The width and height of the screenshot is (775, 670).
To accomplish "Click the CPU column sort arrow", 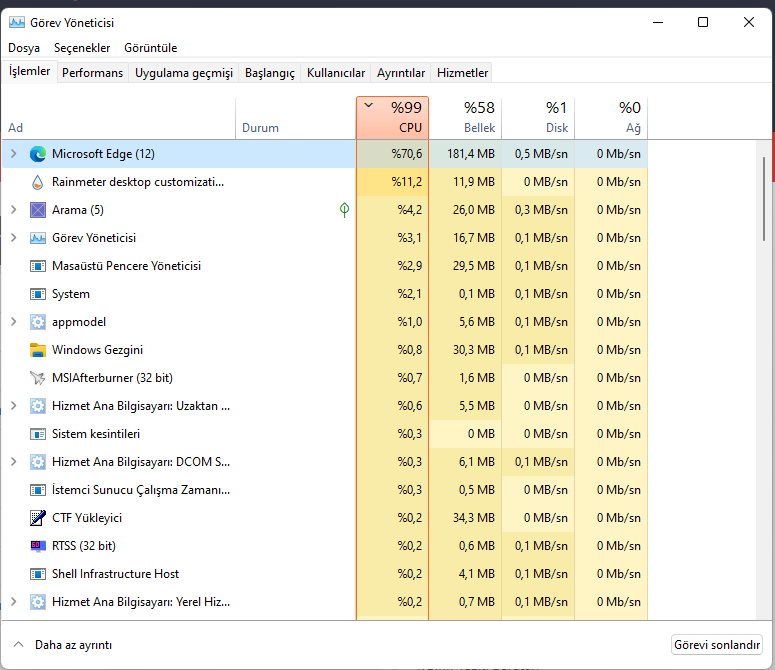I will (x=368, y=105).
